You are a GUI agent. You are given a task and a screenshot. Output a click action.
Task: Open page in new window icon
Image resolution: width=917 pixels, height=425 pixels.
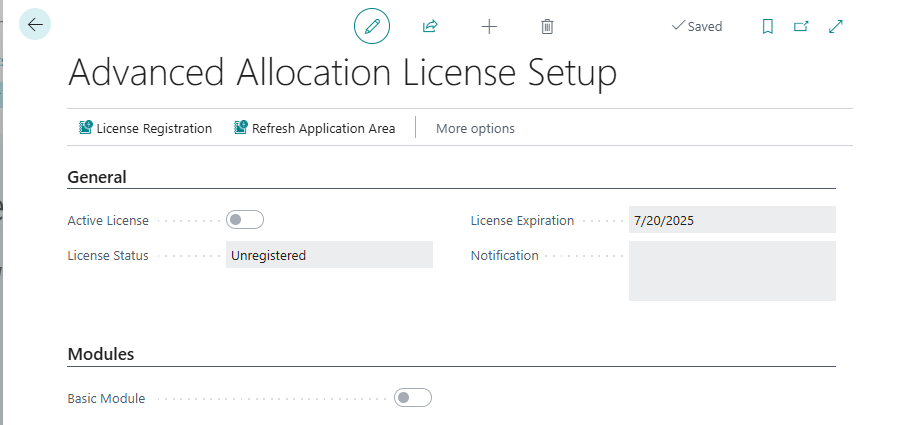[x=801, y=26]
